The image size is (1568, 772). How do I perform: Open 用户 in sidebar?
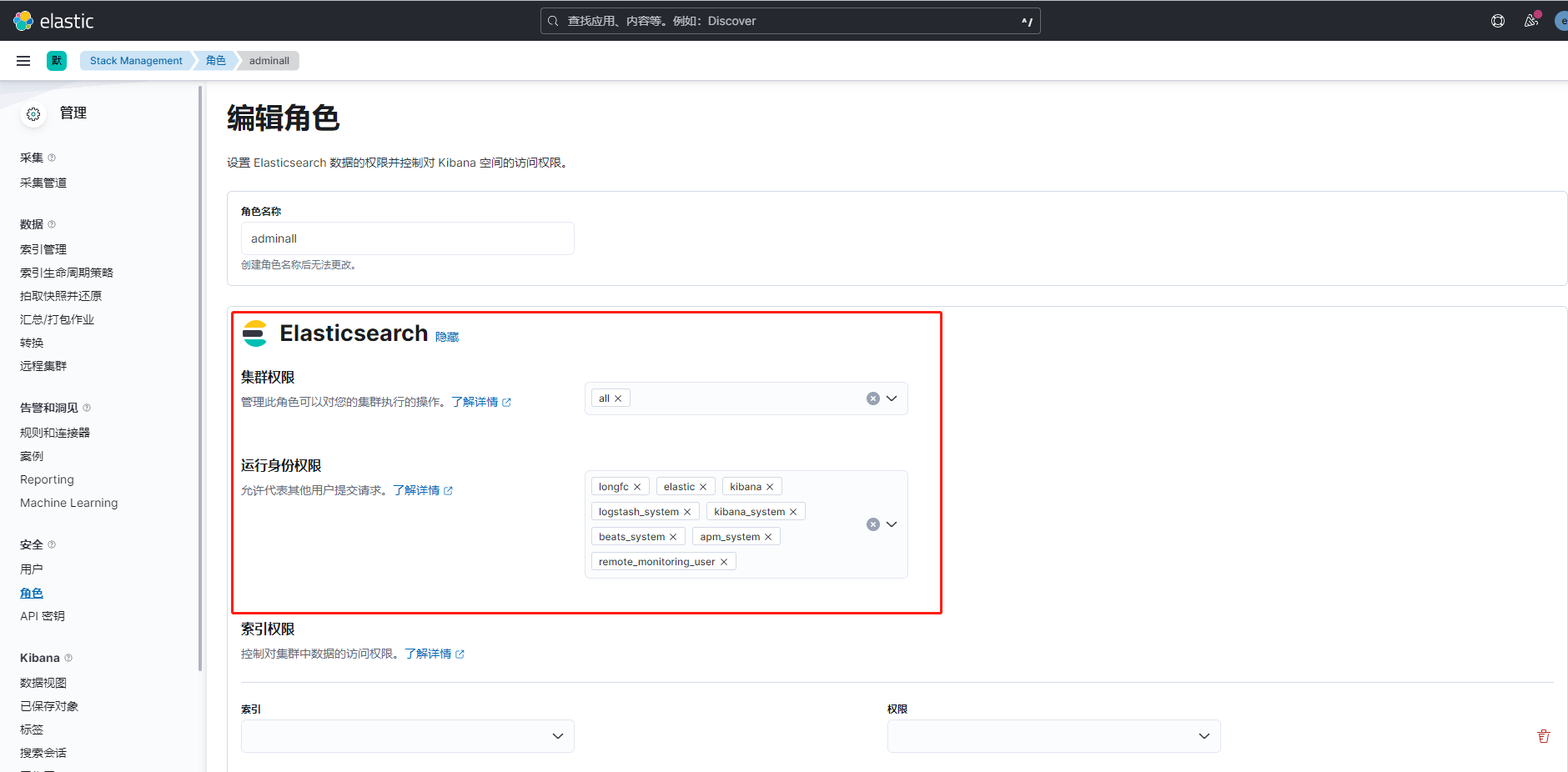(x=32, y=569)
